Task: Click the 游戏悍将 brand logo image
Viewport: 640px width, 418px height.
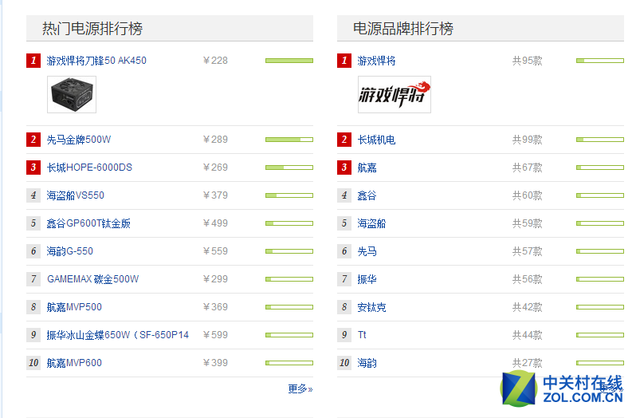Action: (x=394, y=94)
